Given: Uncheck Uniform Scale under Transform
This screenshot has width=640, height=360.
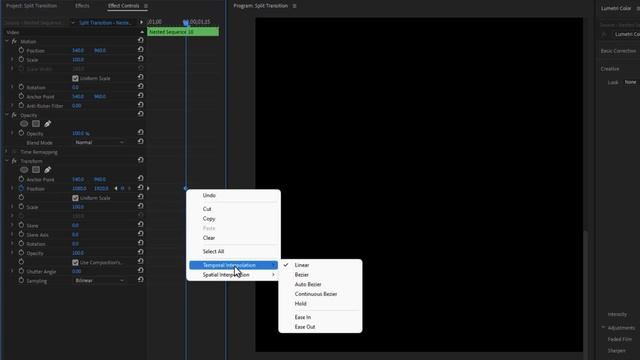Looking at the screenshot, I should (x=75, y=198).
